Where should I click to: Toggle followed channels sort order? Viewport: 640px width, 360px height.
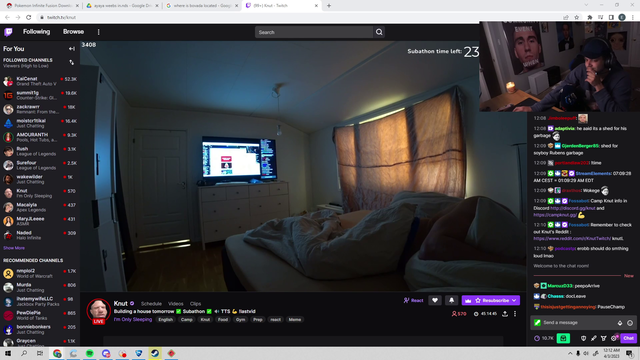[x=72, y=62]
